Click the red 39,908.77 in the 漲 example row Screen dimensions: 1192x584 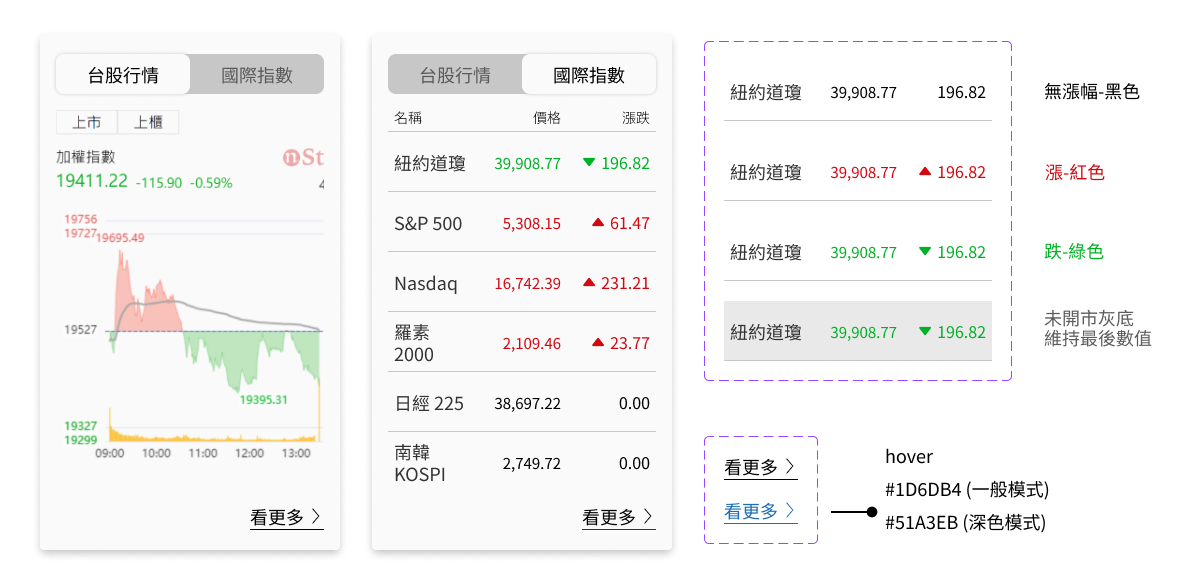pos(864,173)
